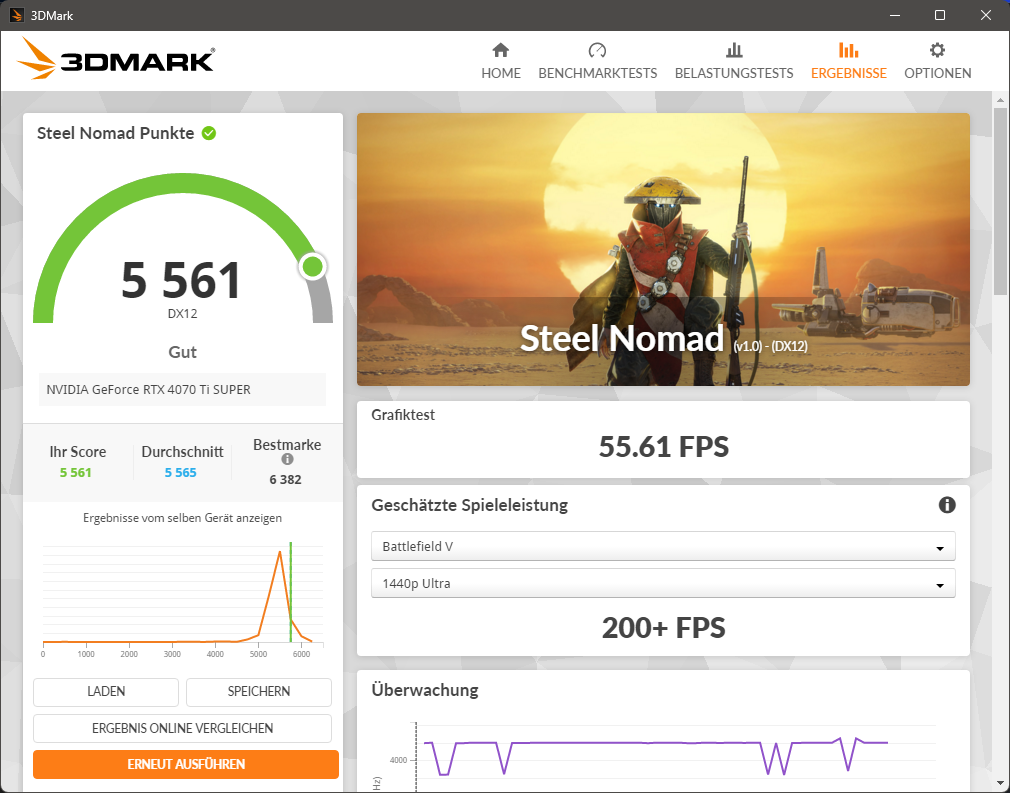Click the 3DMark title bar app icon
The image size is (1010, 793).
pyautogui.click(x=17, y=15)
